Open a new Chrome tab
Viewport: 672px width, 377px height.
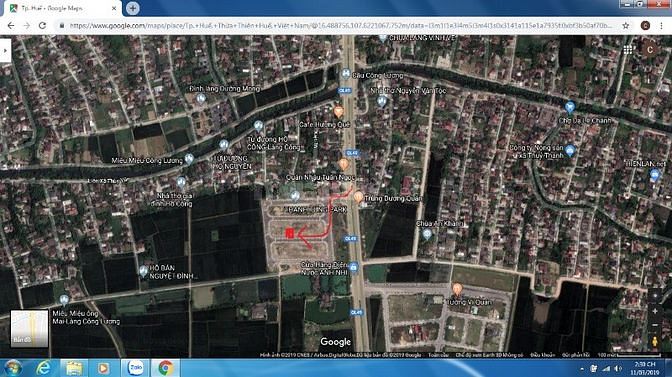tap(132, 8)
